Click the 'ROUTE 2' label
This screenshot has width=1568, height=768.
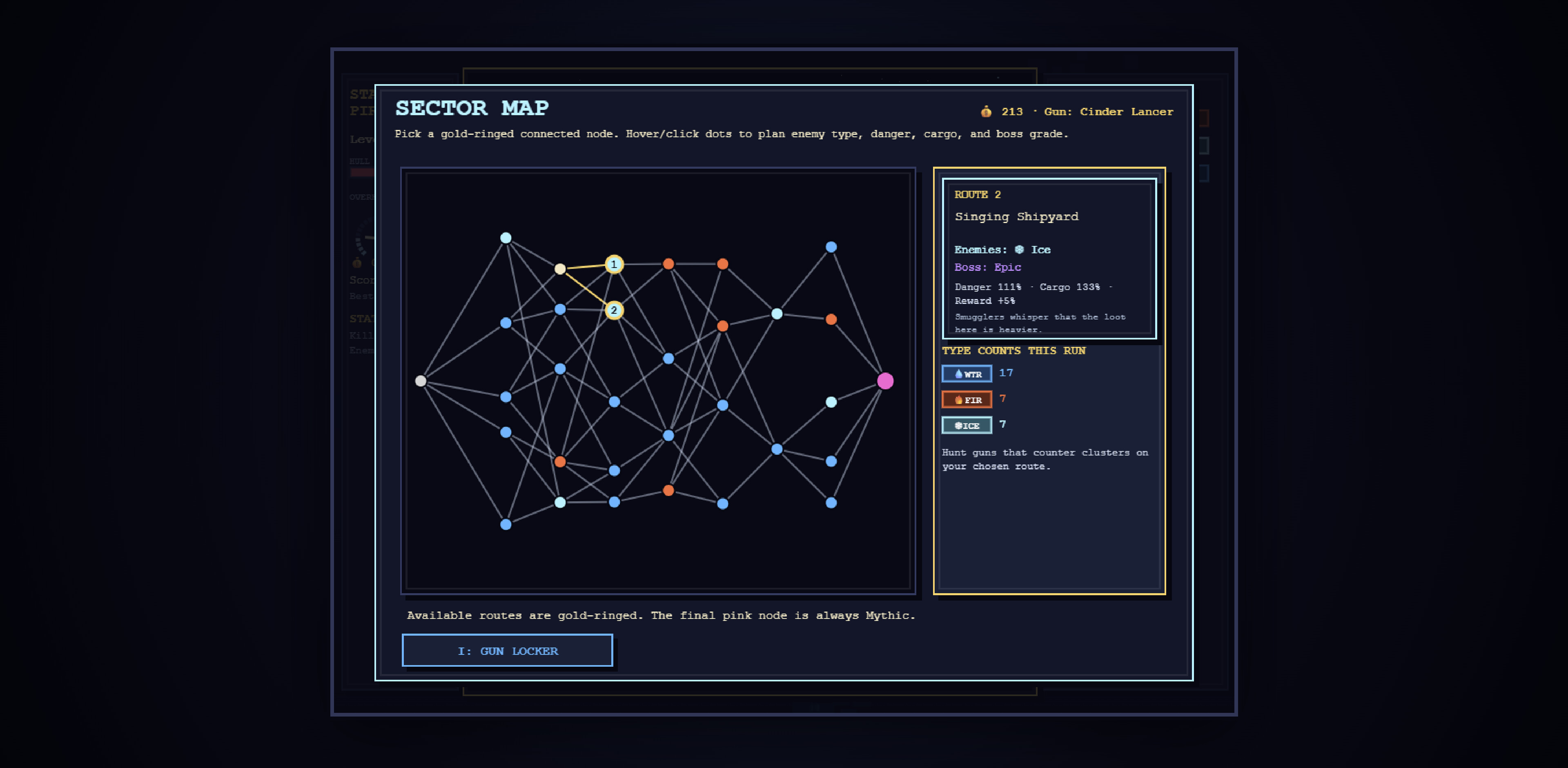point(978,195)
